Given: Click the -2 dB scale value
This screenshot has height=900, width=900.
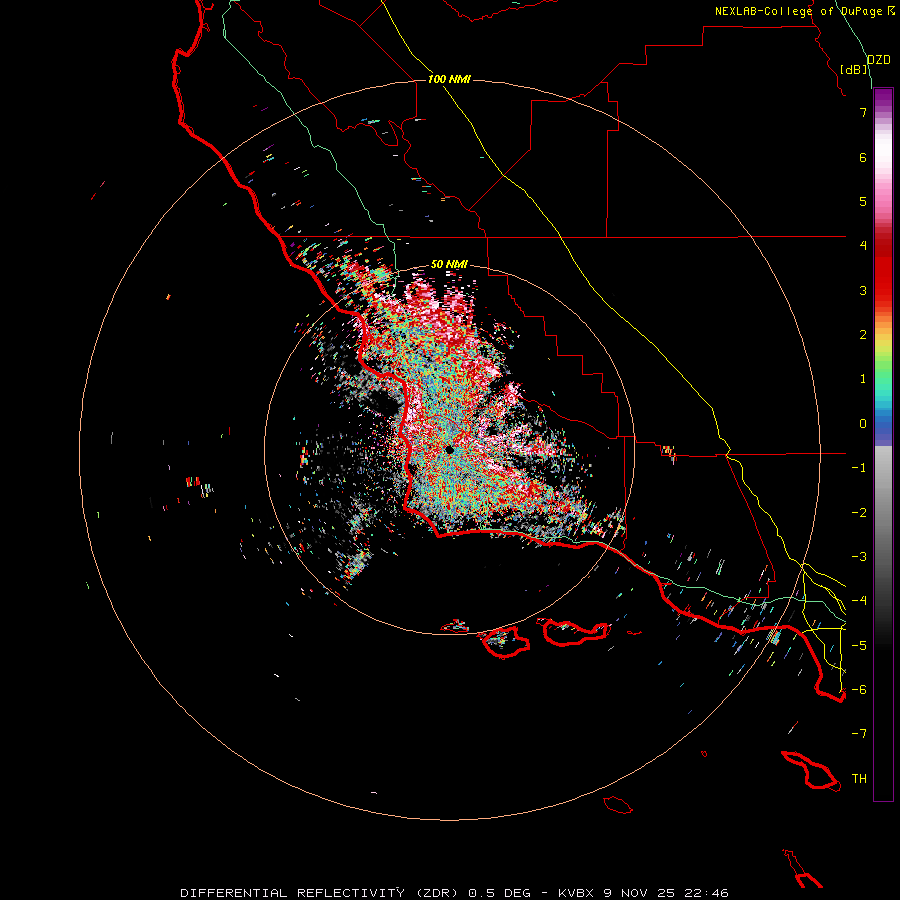Looking at the screenshot, I should point(859,513).
